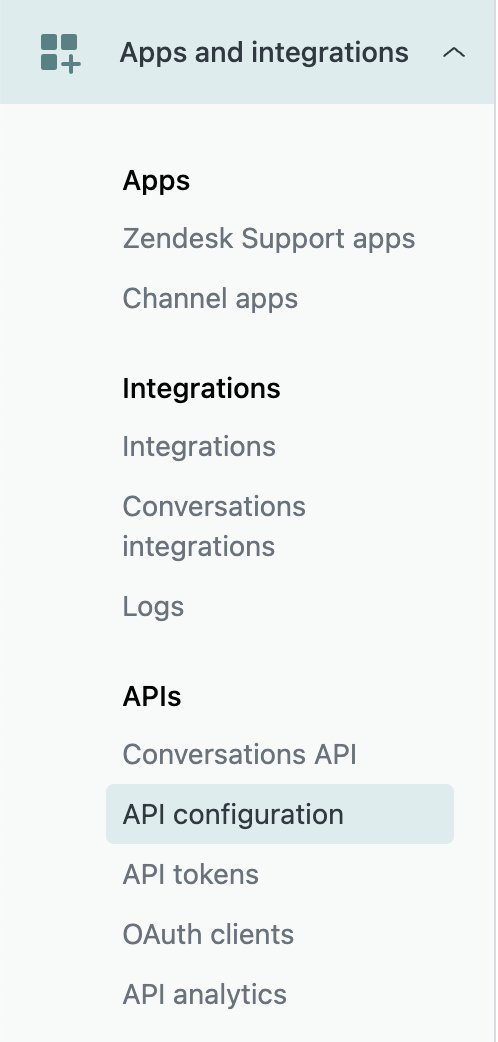Viewport: 498px width, 1042px height.
Task: Click the Apps section heading
Action: click(156, 181)
